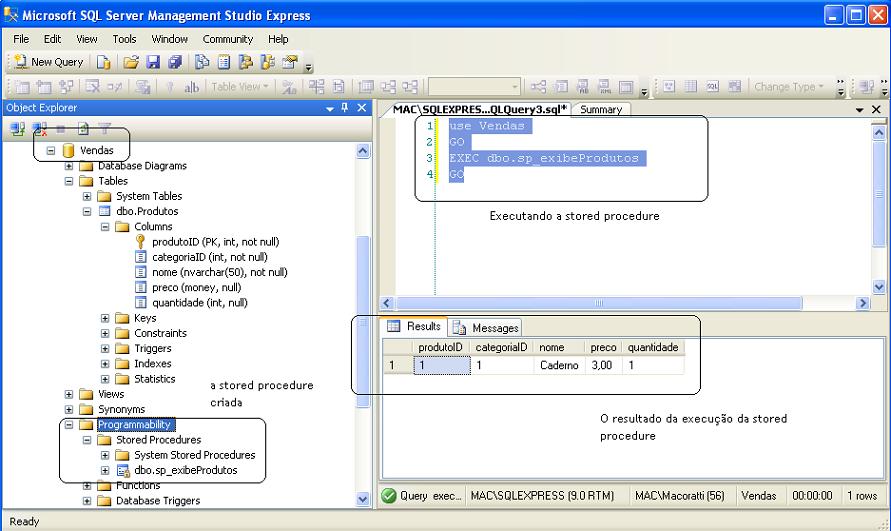Screen dimensions: 891x531
Task: Click the Connect icon in Object Explorer
Action: (17, 129)
